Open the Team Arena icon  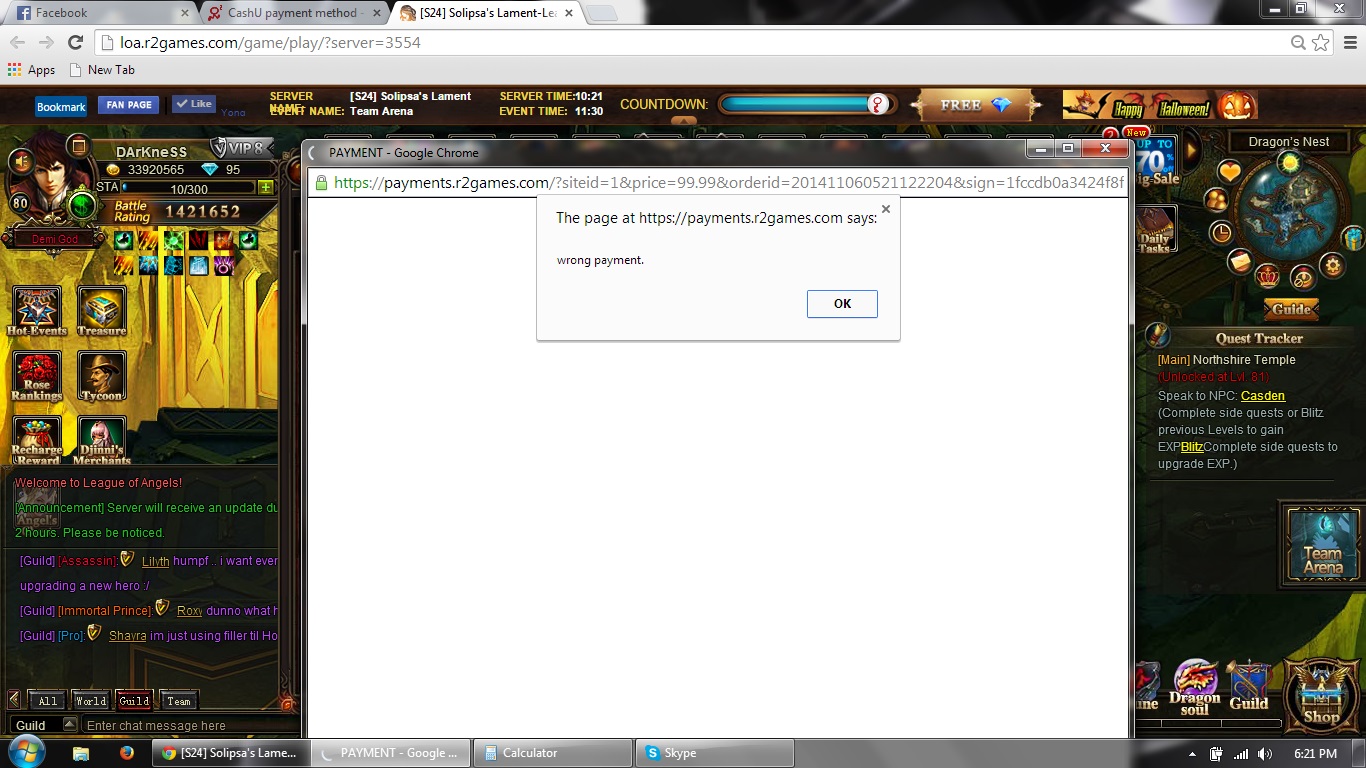pyautogui.click(x=1323, y=543)
